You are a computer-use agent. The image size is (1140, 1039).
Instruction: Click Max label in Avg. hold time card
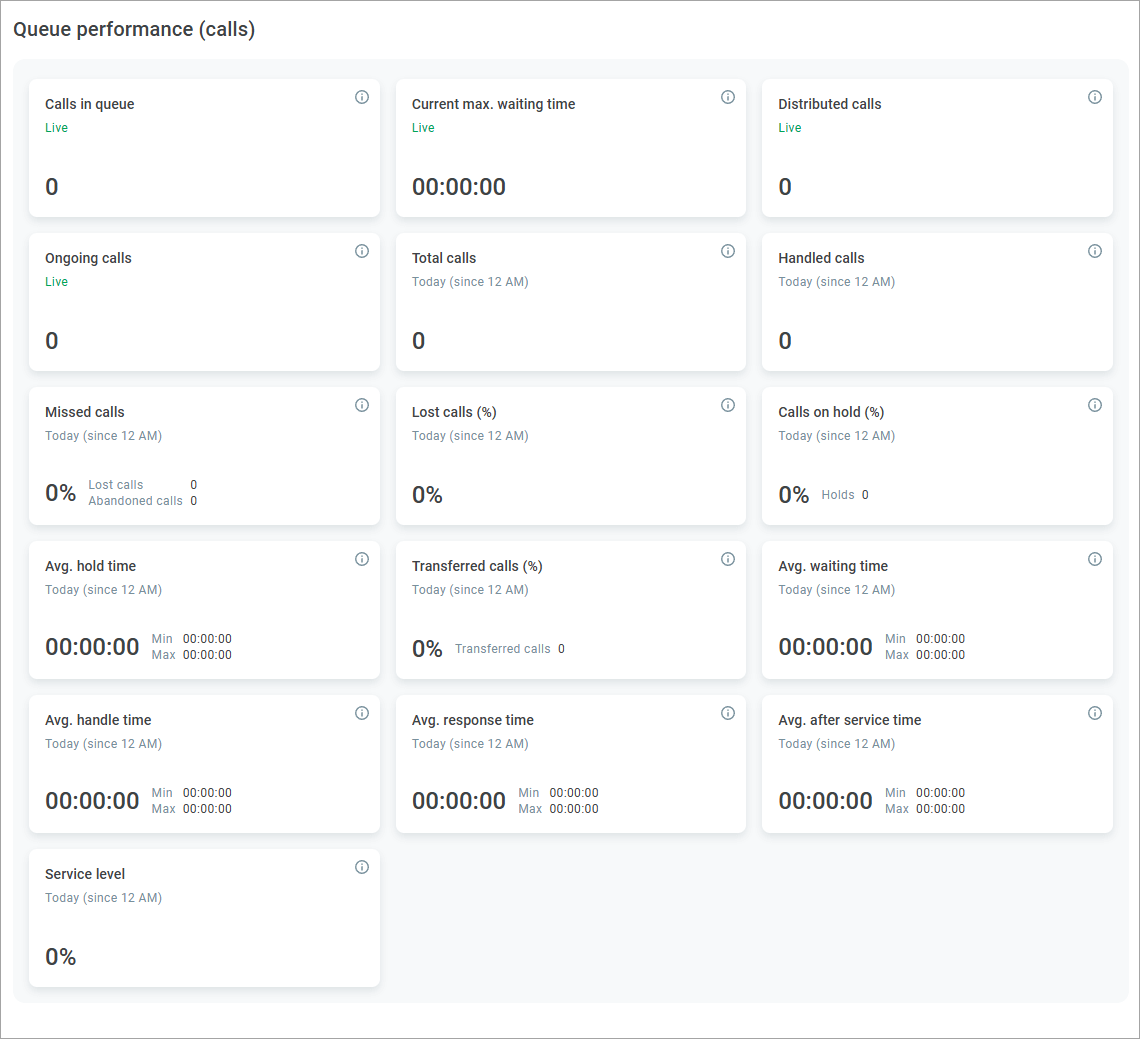[164, 654]
